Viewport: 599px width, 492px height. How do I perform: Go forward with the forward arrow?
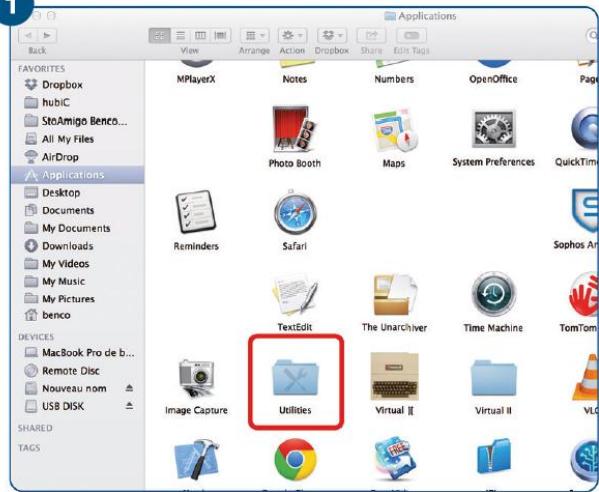click(47, 36)
